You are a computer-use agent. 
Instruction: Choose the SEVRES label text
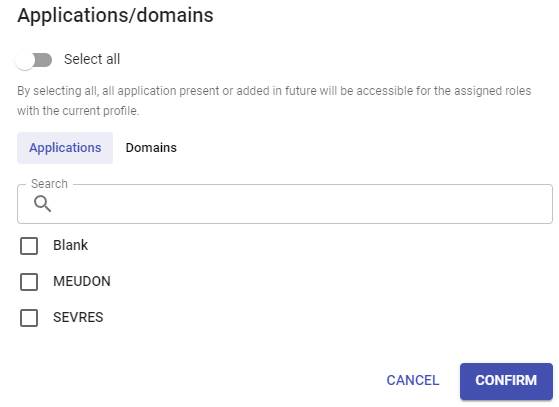(78, 317)
